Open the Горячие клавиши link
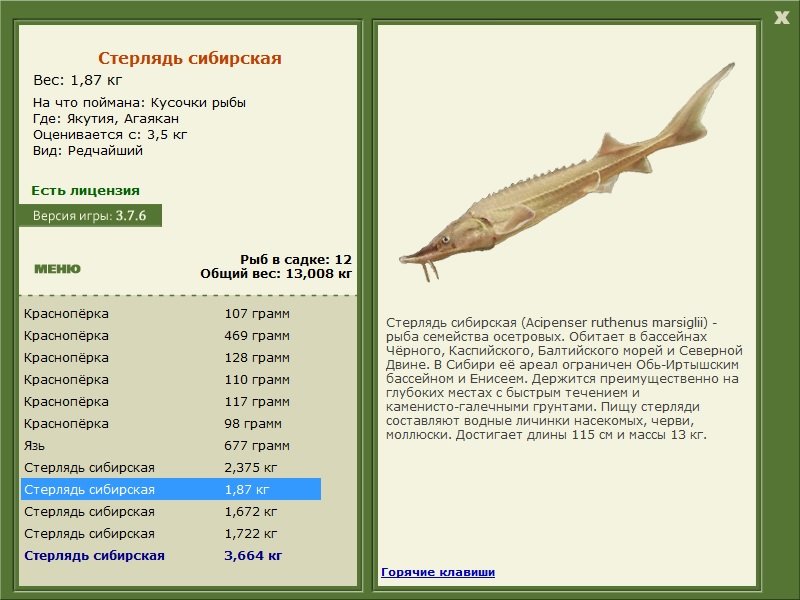 [x=437, y=572]
